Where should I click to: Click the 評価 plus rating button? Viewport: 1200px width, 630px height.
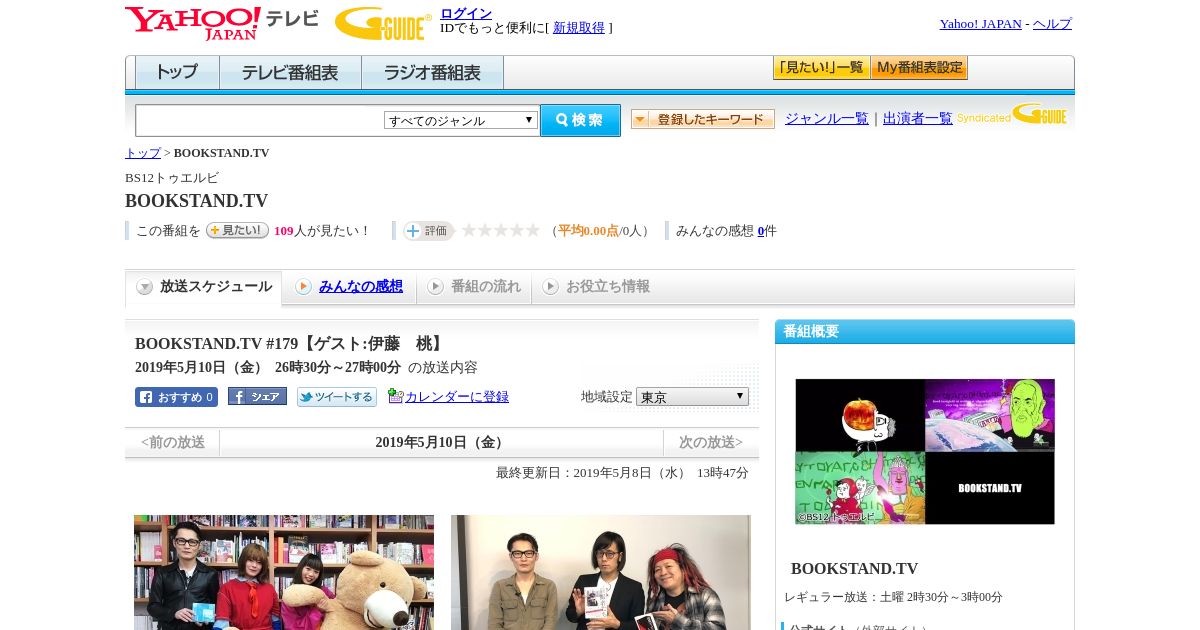pos(428,230)
